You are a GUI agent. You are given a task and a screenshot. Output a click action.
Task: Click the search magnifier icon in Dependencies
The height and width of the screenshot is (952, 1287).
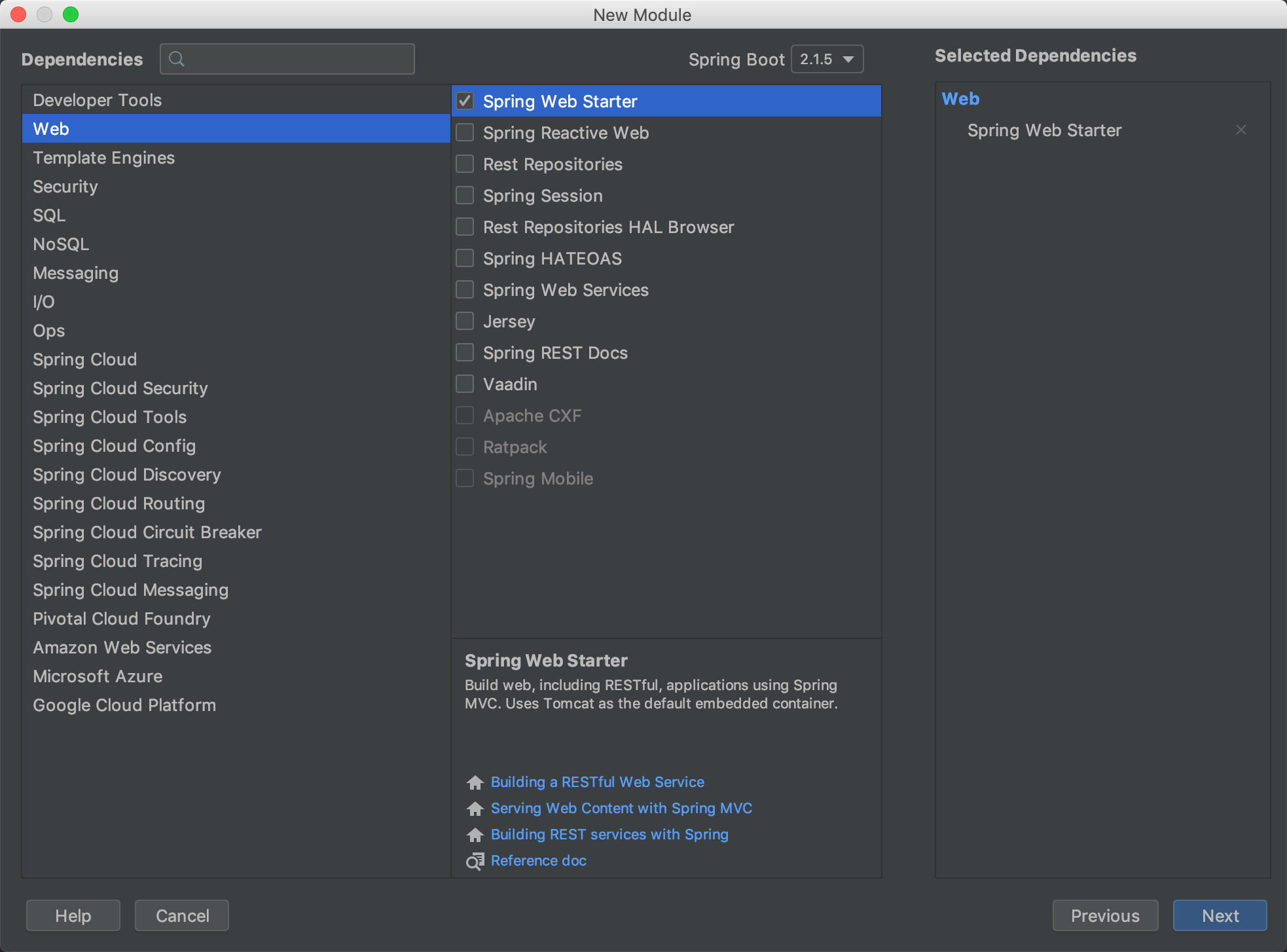click(176, 59)
